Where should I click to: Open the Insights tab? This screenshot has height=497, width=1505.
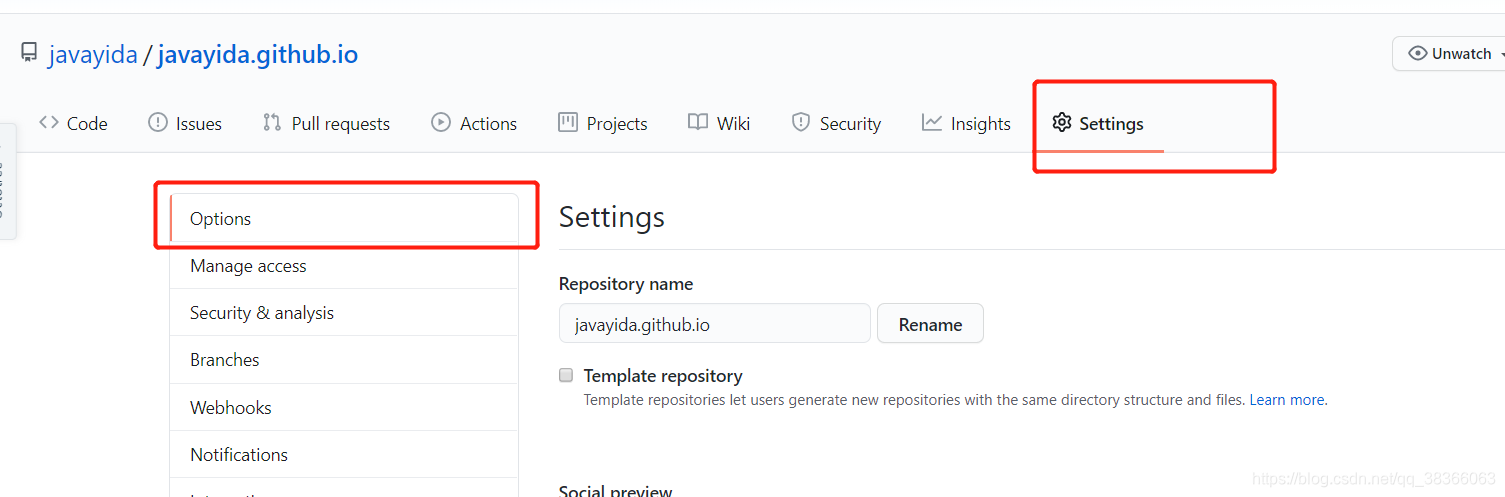[x=966, y=124]
